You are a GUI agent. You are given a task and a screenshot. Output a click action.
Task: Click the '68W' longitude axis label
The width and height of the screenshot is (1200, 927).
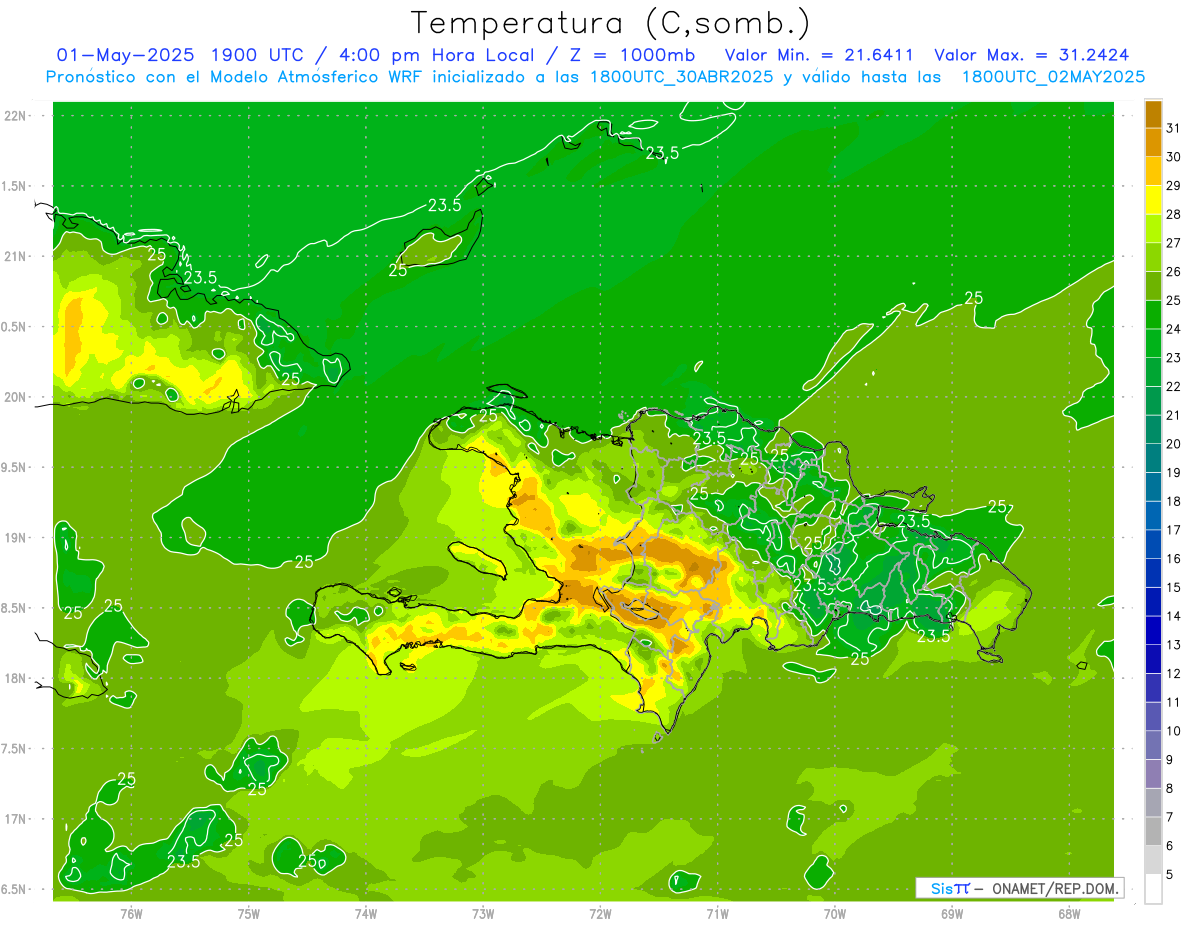click(1069, 913)
